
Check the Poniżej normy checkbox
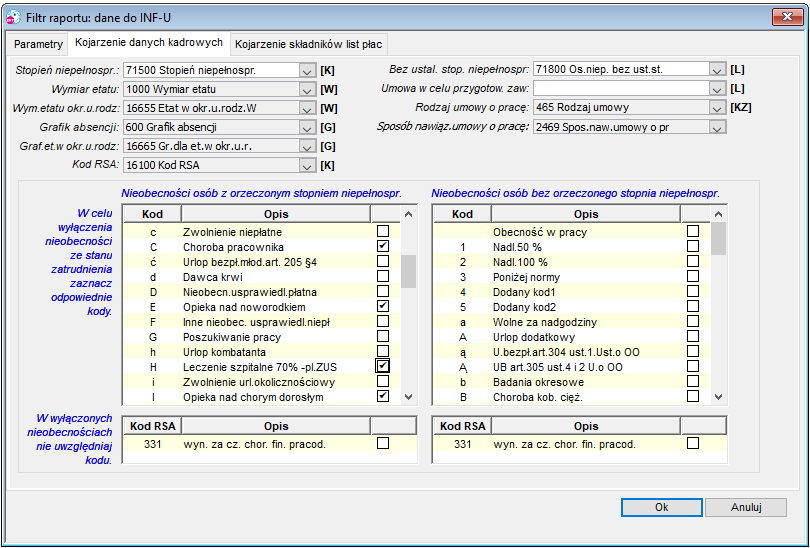693,276
